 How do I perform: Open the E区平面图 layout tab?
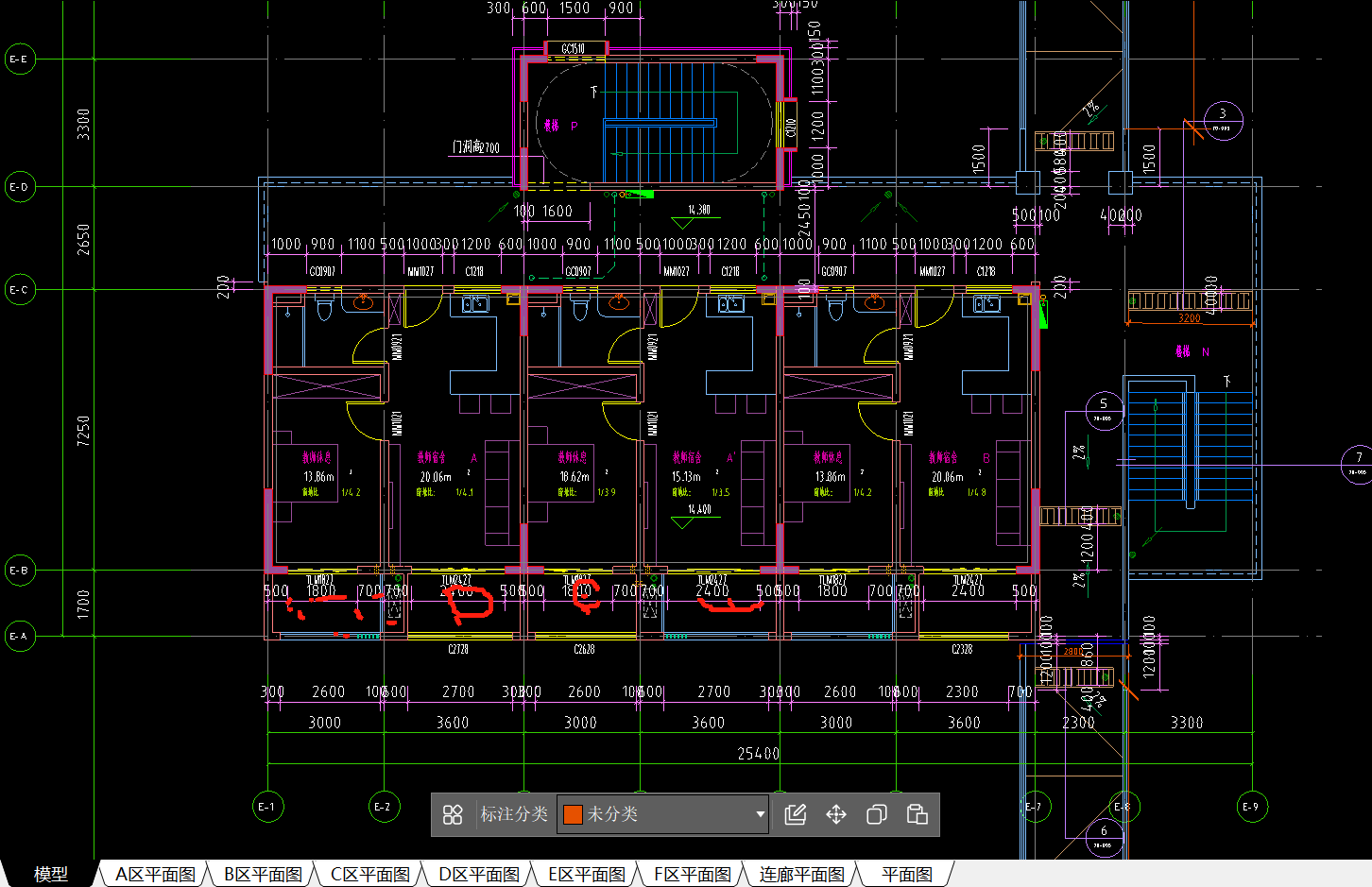587,875
